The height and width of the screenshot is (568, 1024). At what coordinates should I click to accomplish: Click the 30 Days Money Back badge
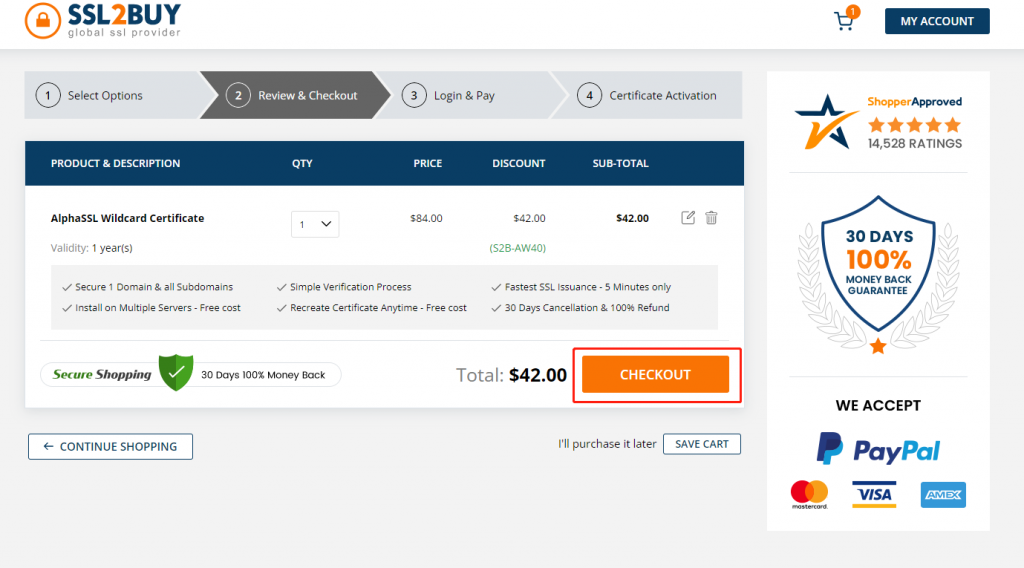878,268
